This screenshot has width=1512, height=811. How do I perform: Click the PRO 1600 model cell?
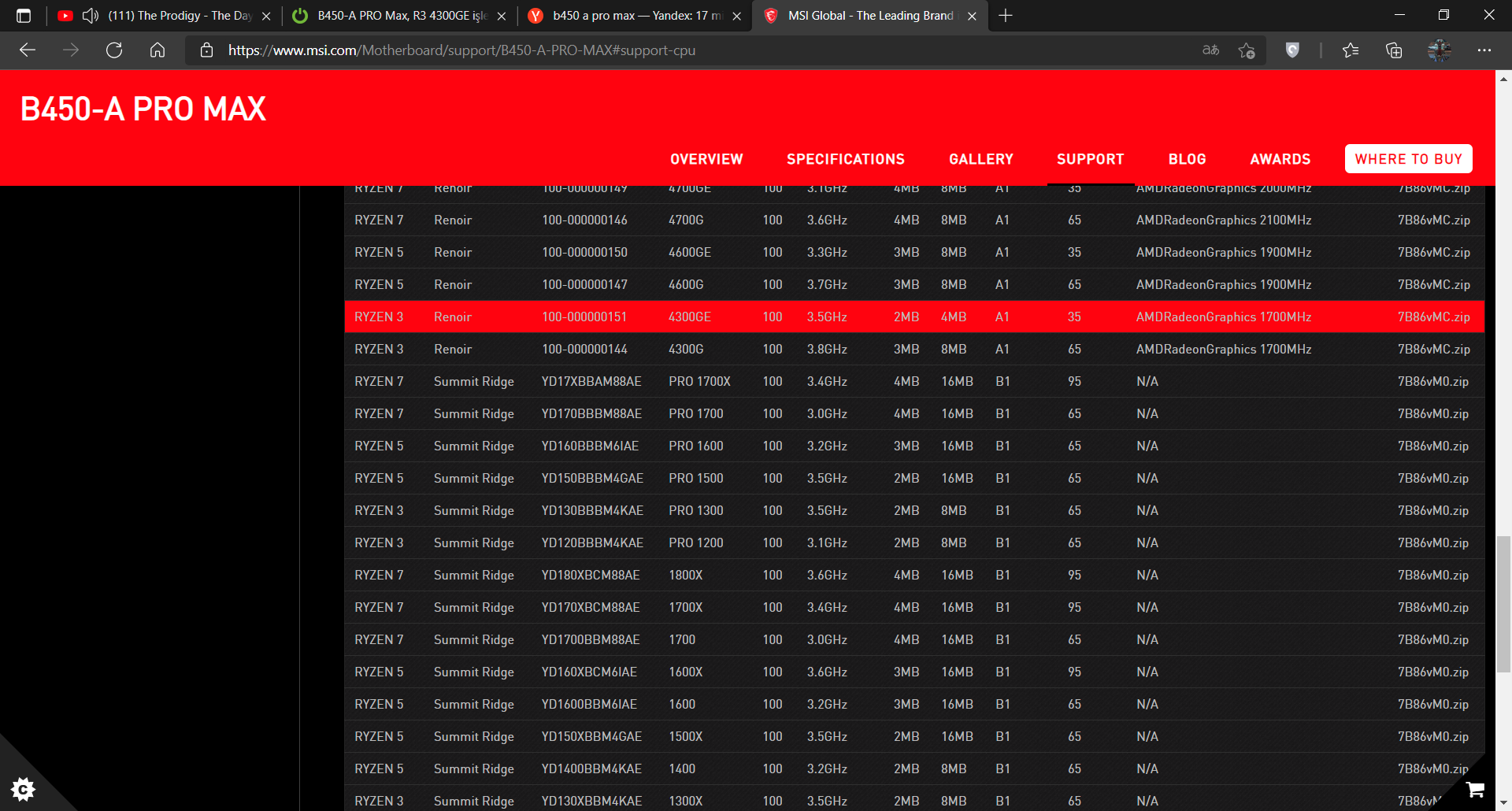[x=696, y=446]
